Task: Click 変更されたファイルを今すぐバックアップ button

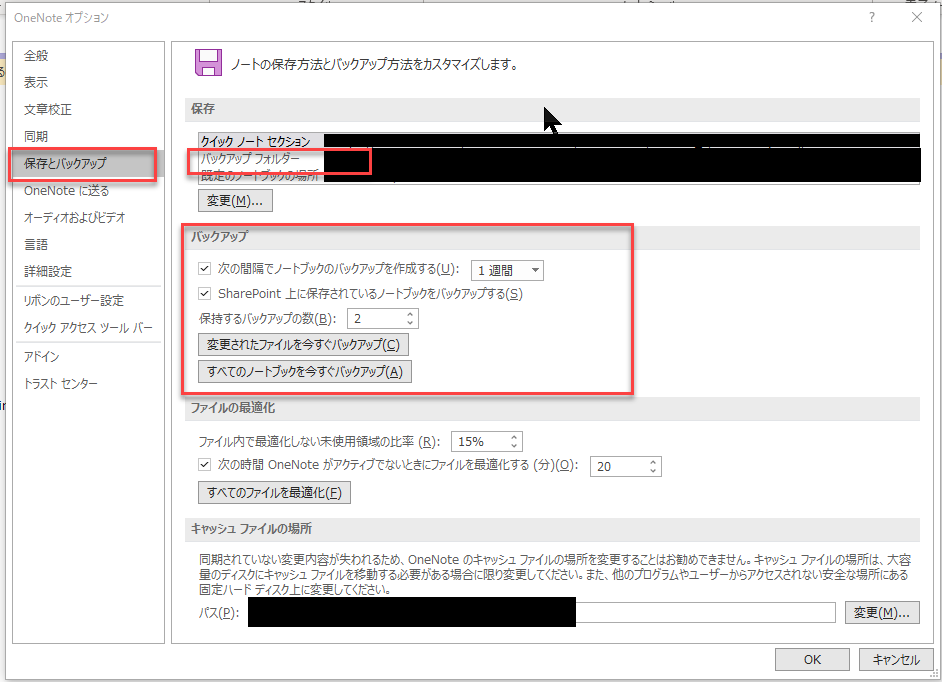Action: pos(303,345)
